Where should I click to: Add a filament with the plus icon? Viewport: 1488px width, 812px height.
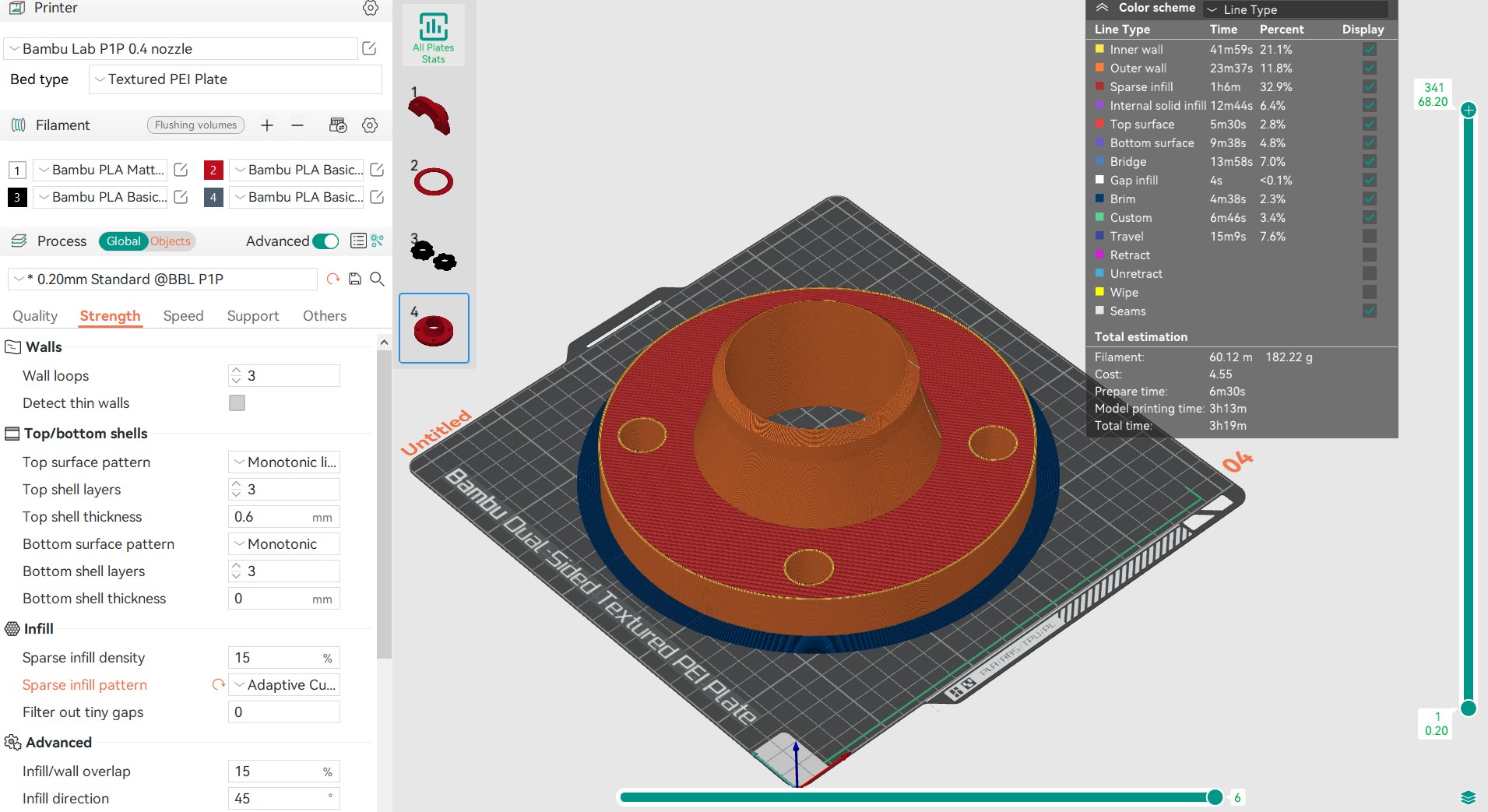pos(267,125)
